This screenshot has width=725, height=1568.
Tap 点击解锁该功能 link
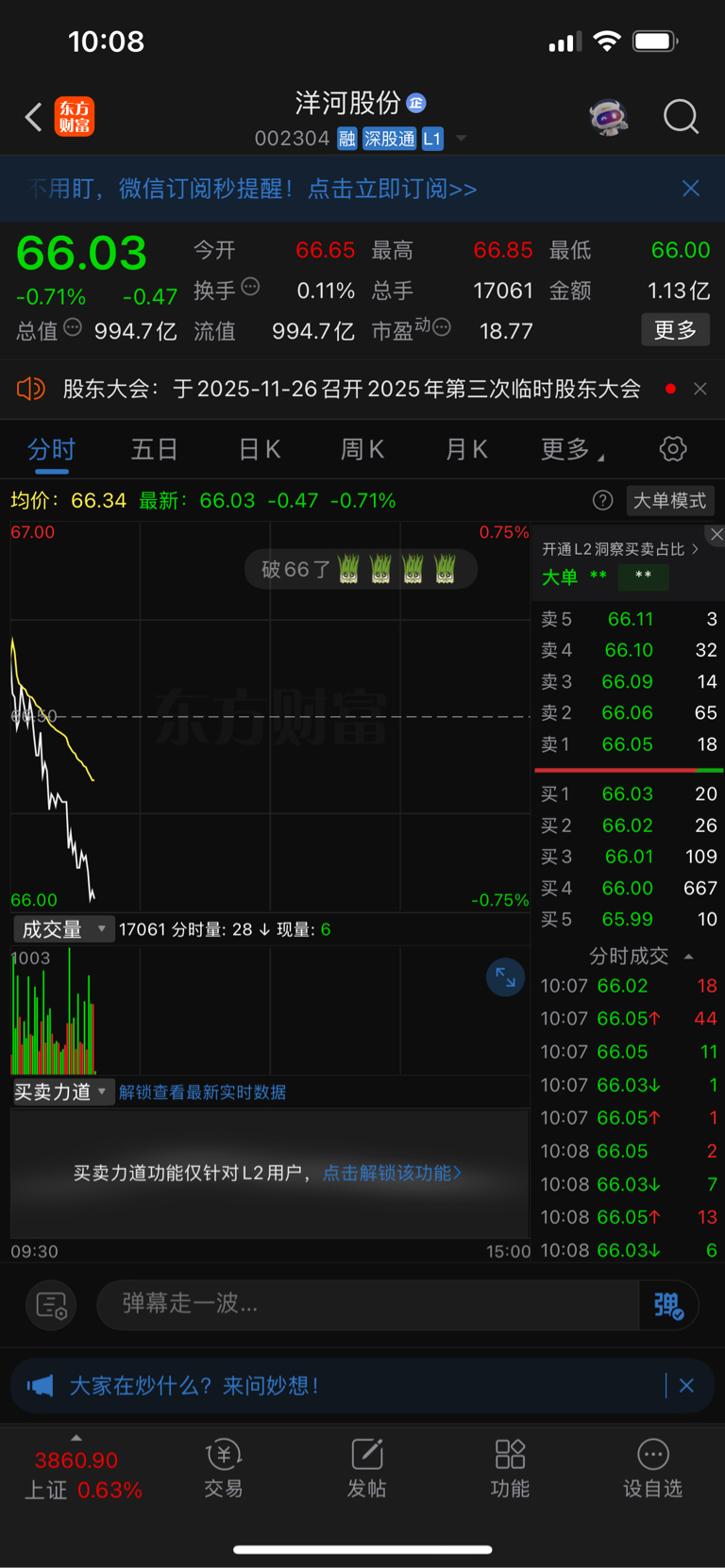392,1173
